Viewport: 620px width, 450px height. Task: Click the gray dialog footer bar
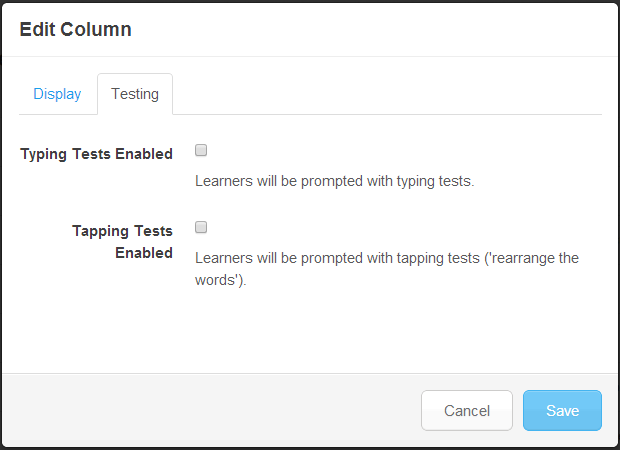200,410
